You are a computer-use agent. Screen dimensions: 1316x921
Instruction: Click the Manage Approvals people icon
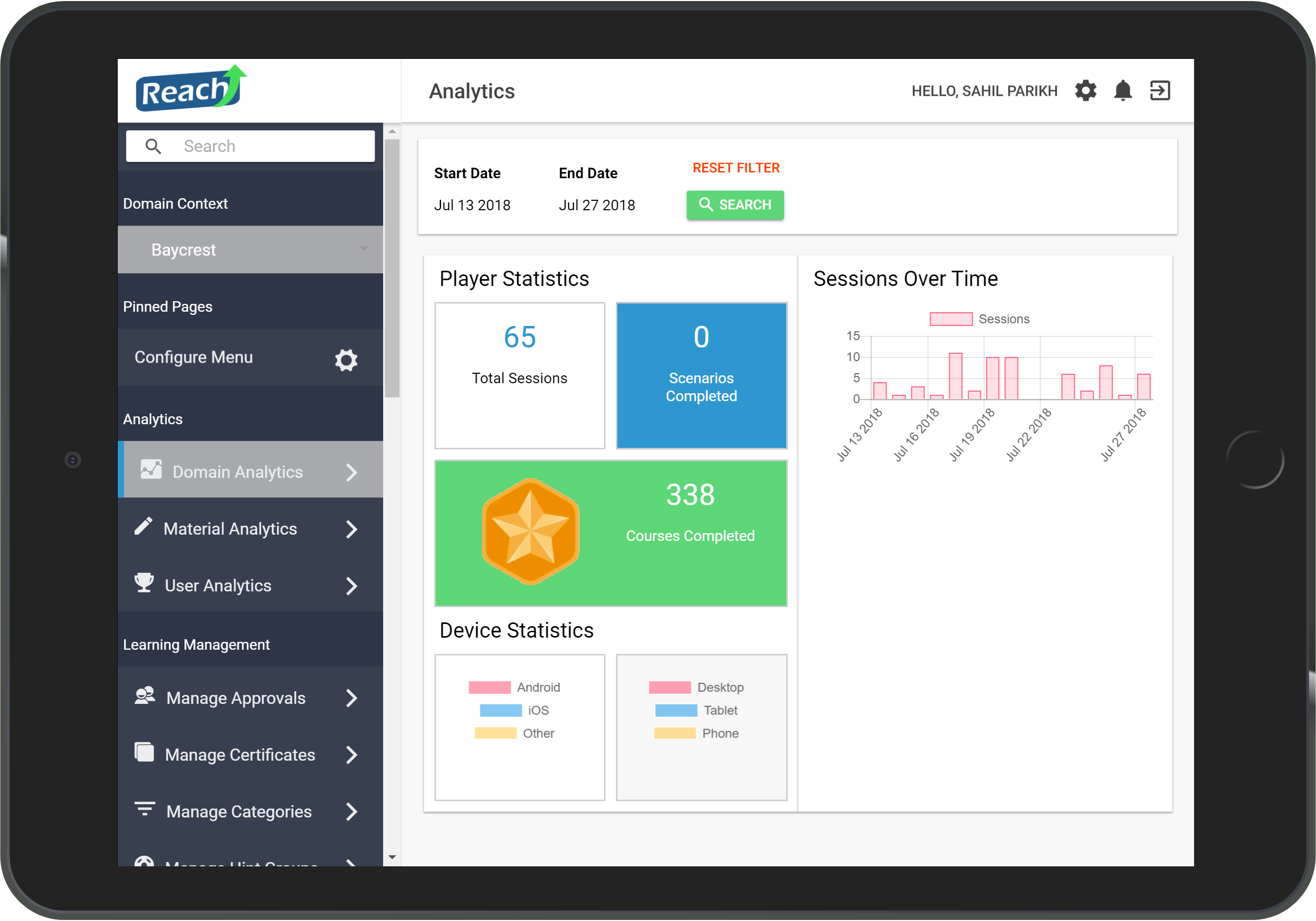click(145, 695)
